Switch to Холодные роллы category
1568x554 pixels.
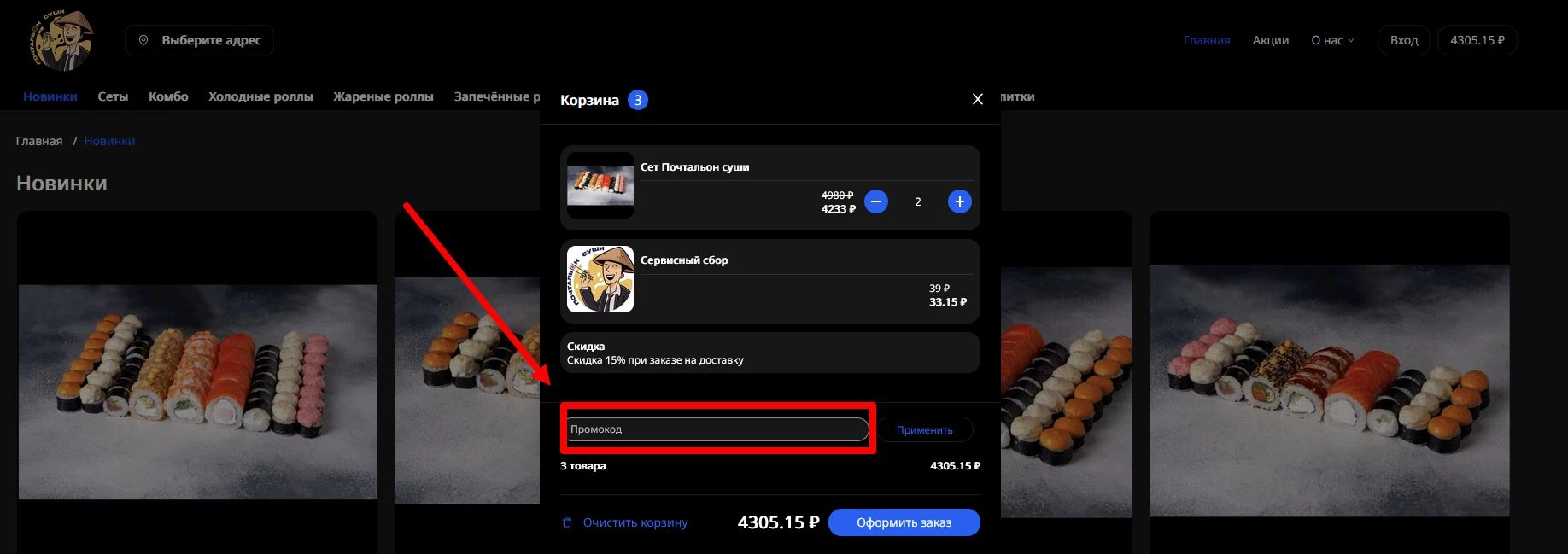point(260,96)
